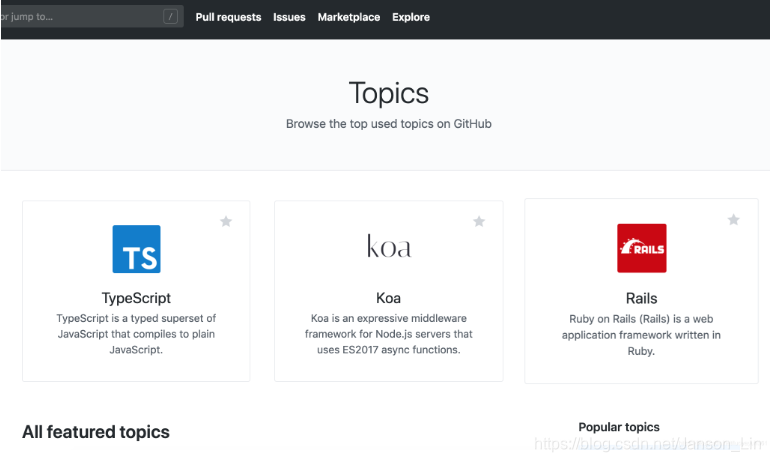770x462 pixels.
Task: Open the Rails topic title link
Action: (641, 299)
